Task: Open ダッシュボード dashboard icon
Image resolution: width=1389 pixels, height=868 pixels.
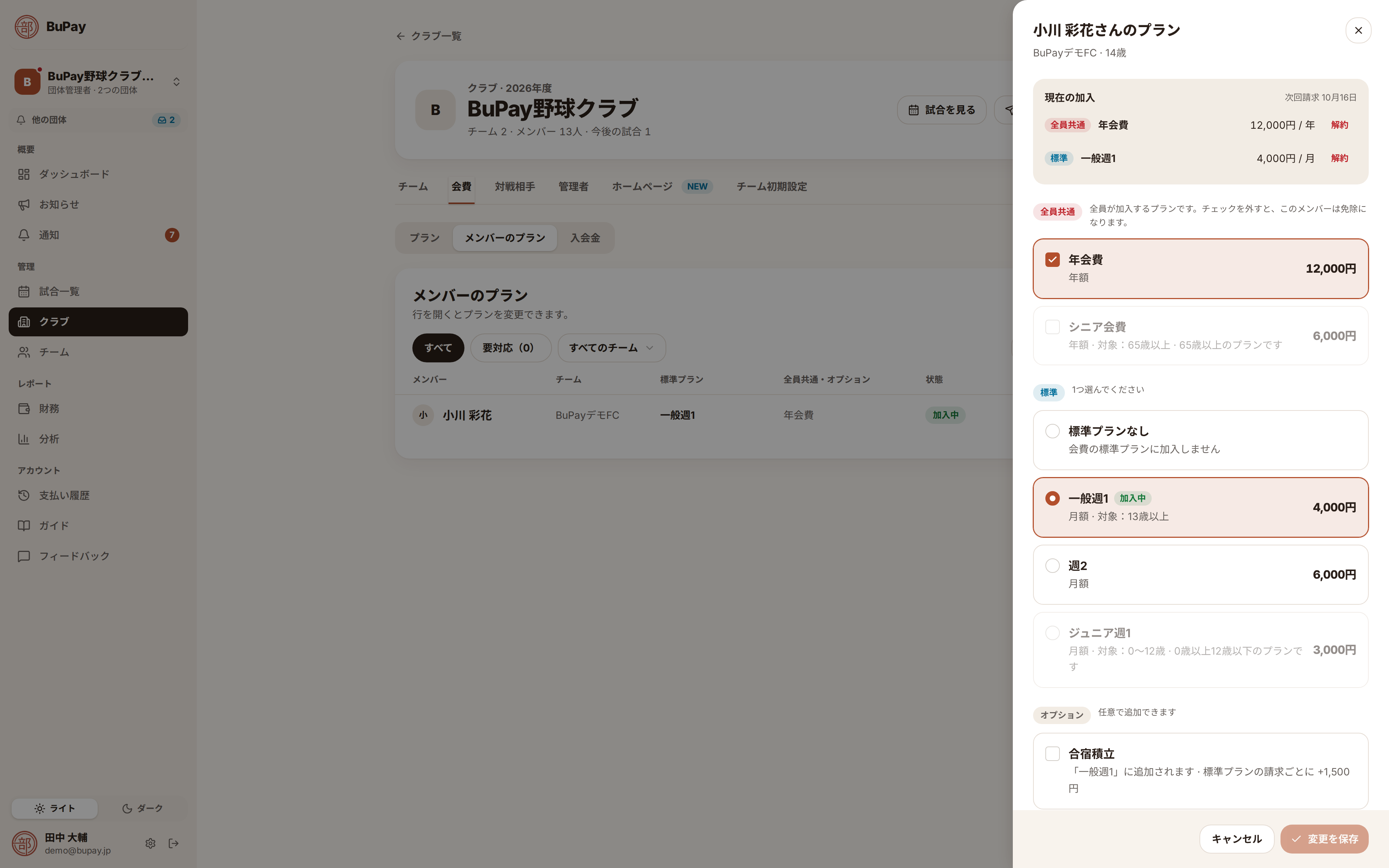Action: [24, 174]
